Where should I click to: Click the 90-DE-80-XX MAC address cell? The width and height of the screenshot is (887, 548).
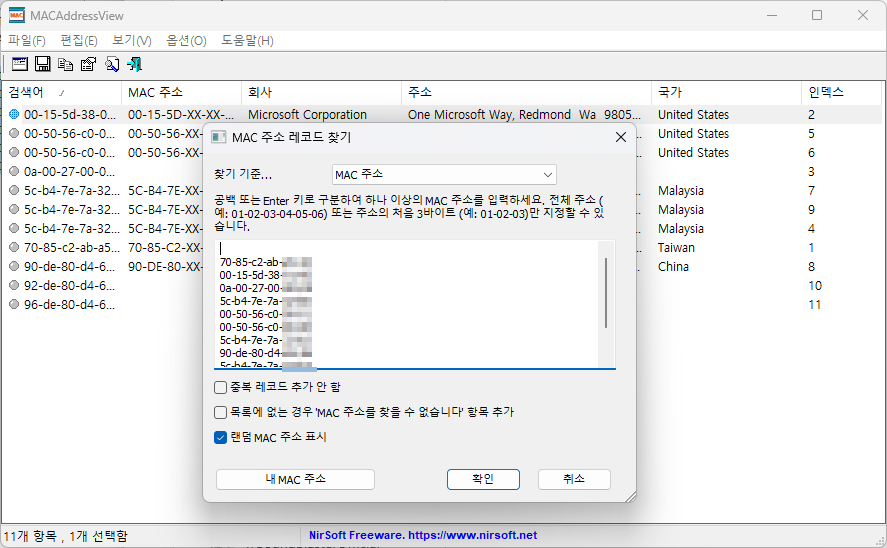[x=165, y=266]
